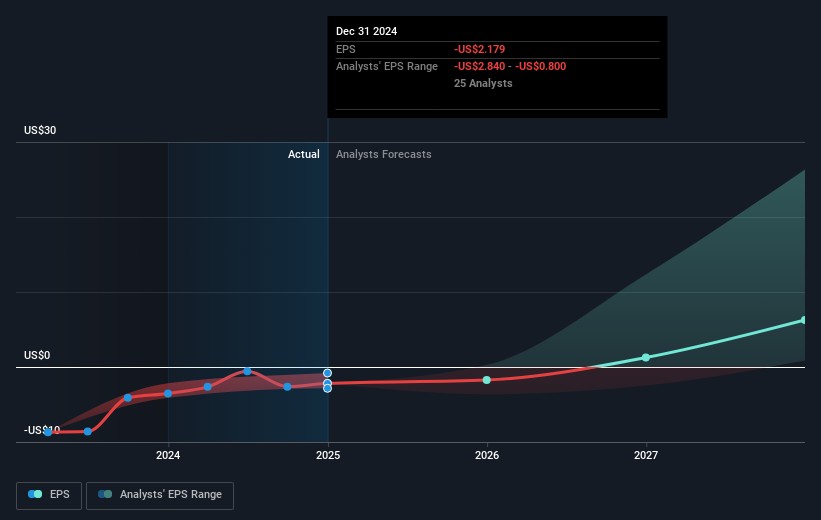Toggle the Analysts' EPS Range legend item

[x=160, y=494]
